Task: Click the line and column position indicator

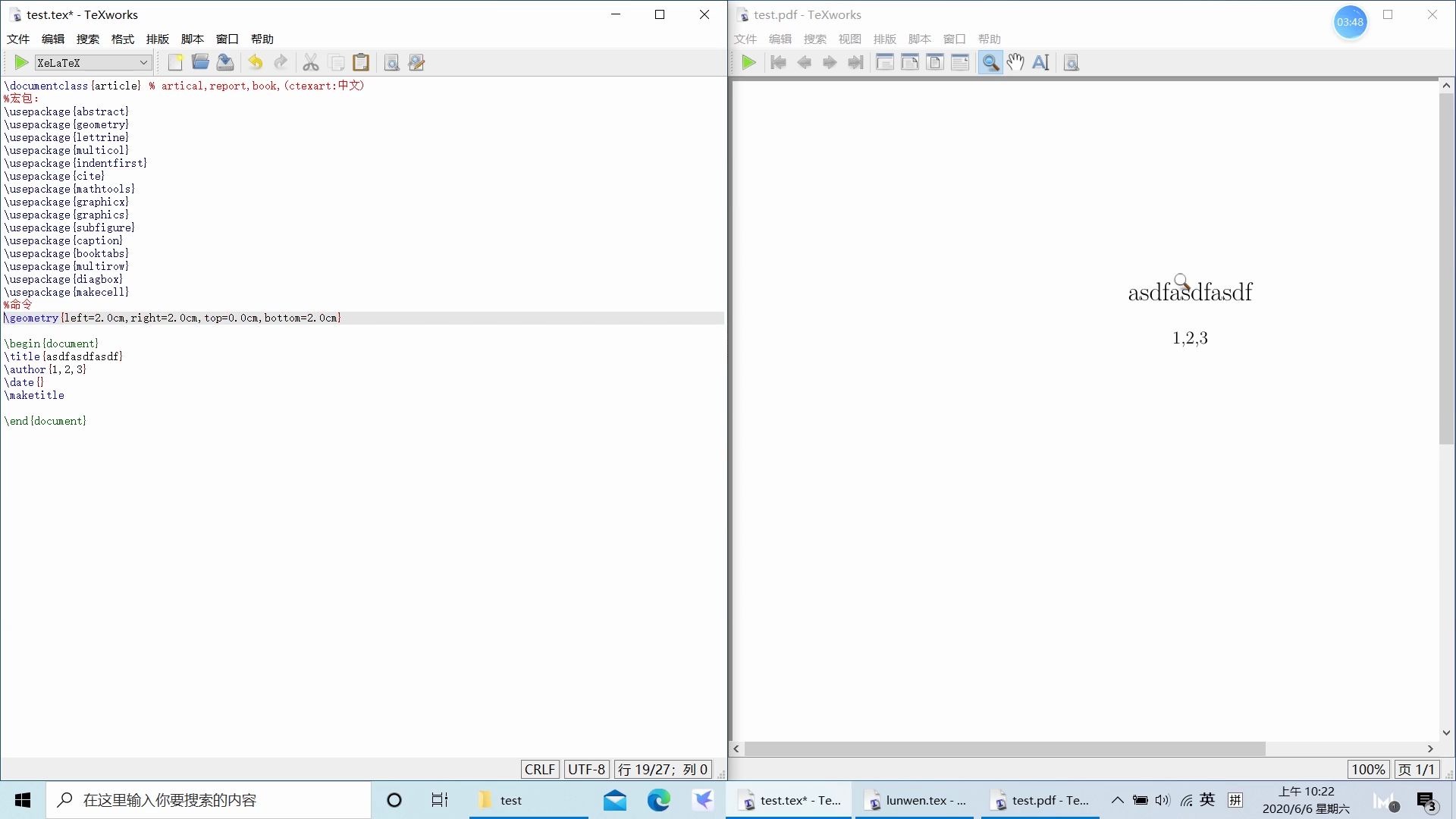Action: pyautogui.click(x=663, y=769)
